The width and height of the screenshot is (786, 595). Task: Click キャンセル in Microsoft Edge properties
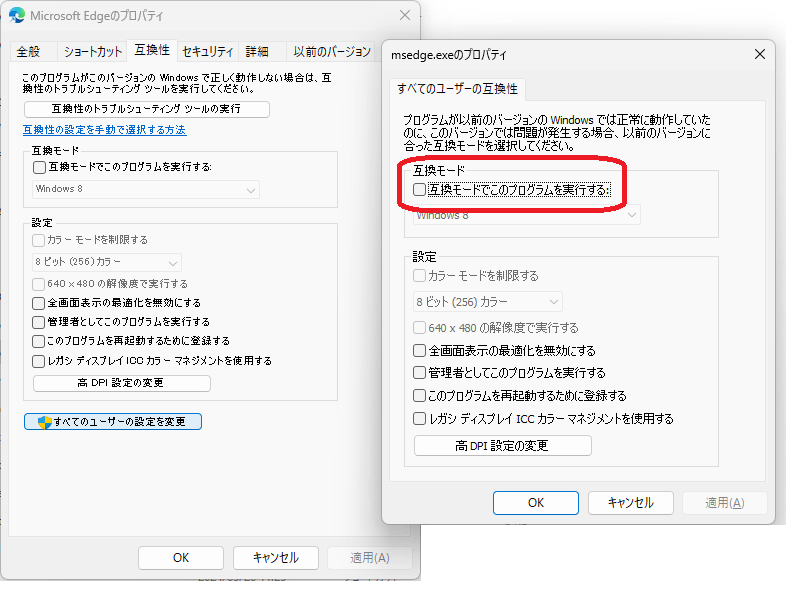(x=276, y=558)
